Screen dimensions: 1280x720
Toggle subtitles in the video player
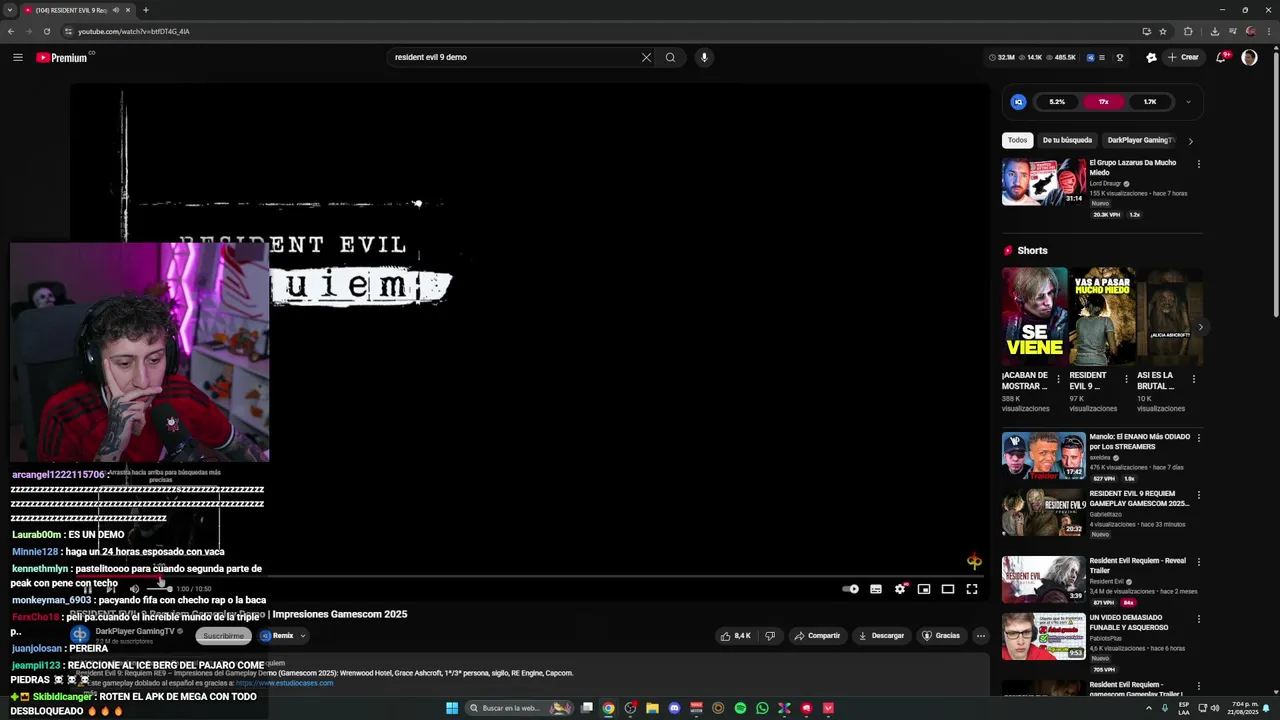coord(876,589)
